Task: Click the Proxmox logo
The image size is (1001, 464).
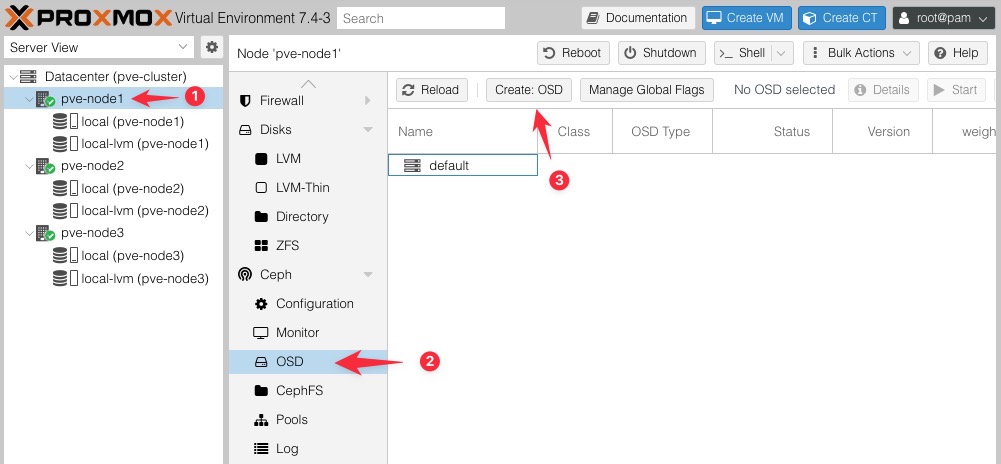Action: coord(89,18)
